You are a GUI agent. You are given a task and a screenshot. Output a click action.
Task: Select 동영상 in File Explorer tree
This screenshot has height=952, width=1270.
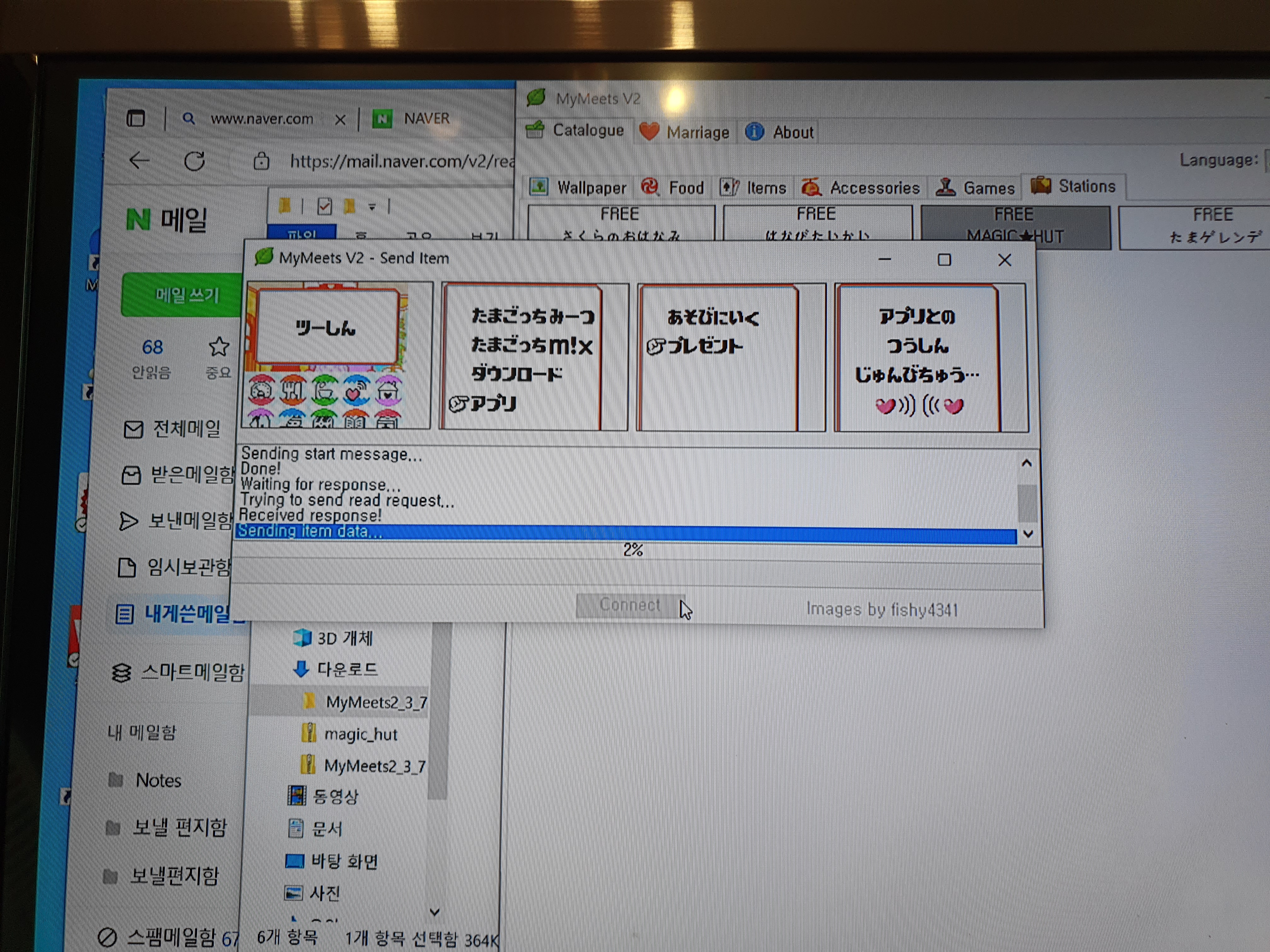pyautogui.click(x=323, y=796)
